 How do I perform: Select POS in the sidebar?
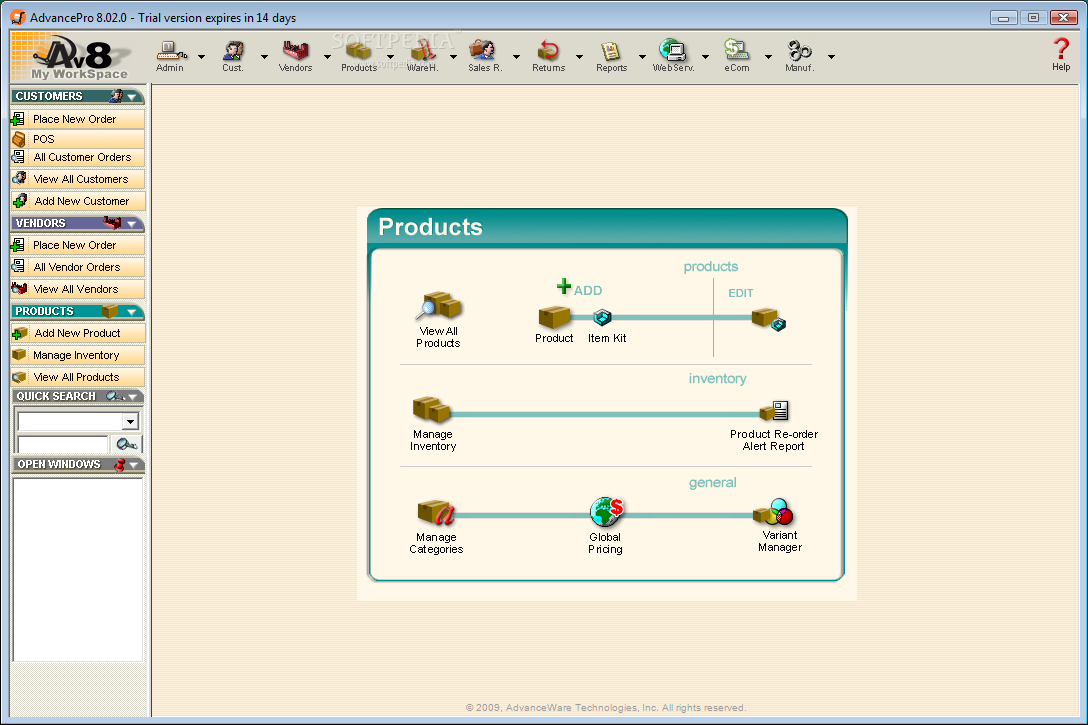pyautogui.click(x=78, y=139)
